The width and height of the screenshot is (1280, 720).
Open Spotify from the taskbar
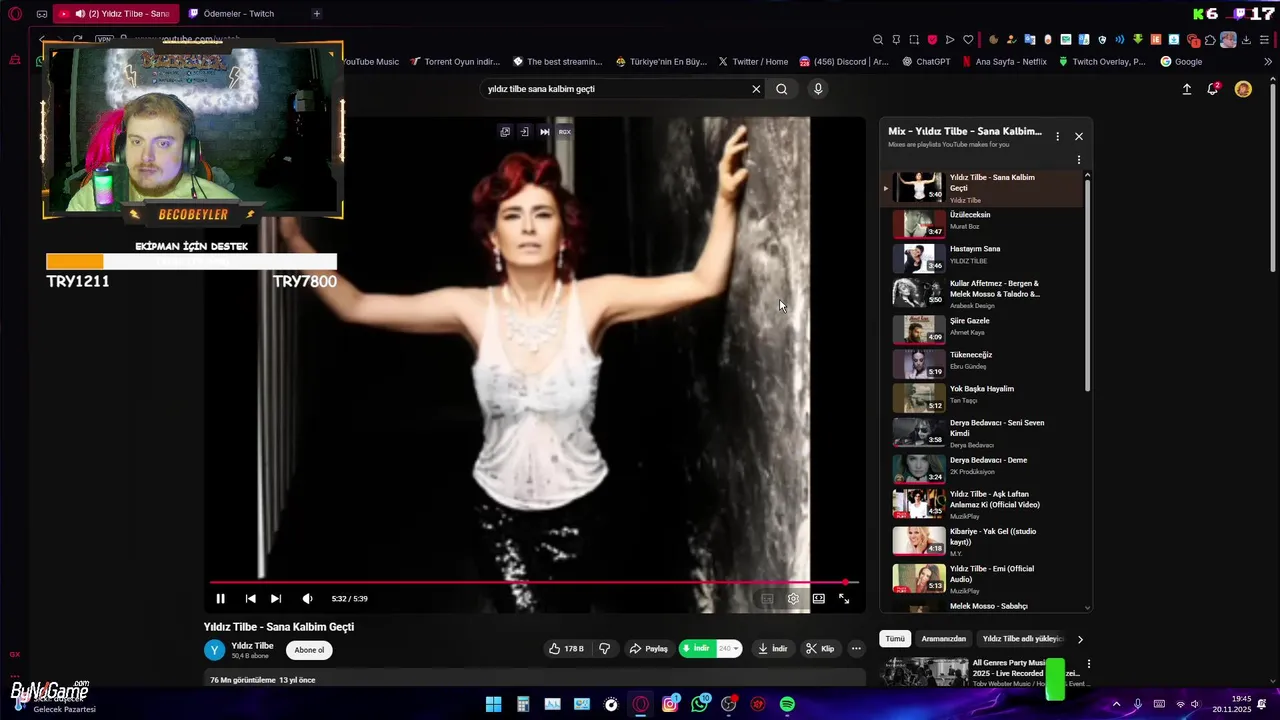(x=787, y=705)
